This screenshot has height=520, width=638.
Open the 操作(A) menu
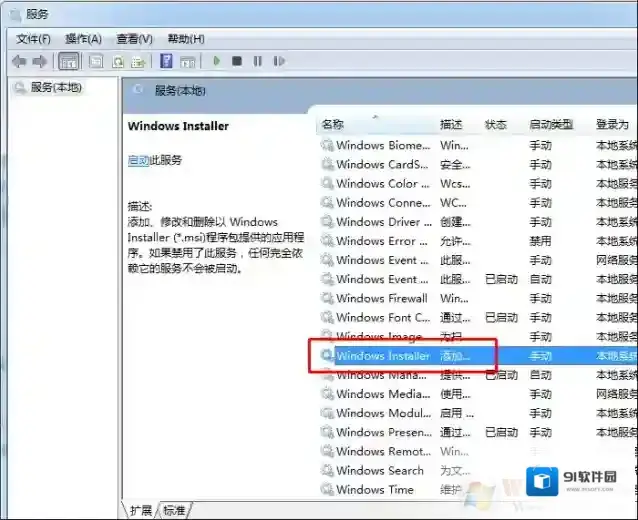pyautogui.click(x=83, y=39)
